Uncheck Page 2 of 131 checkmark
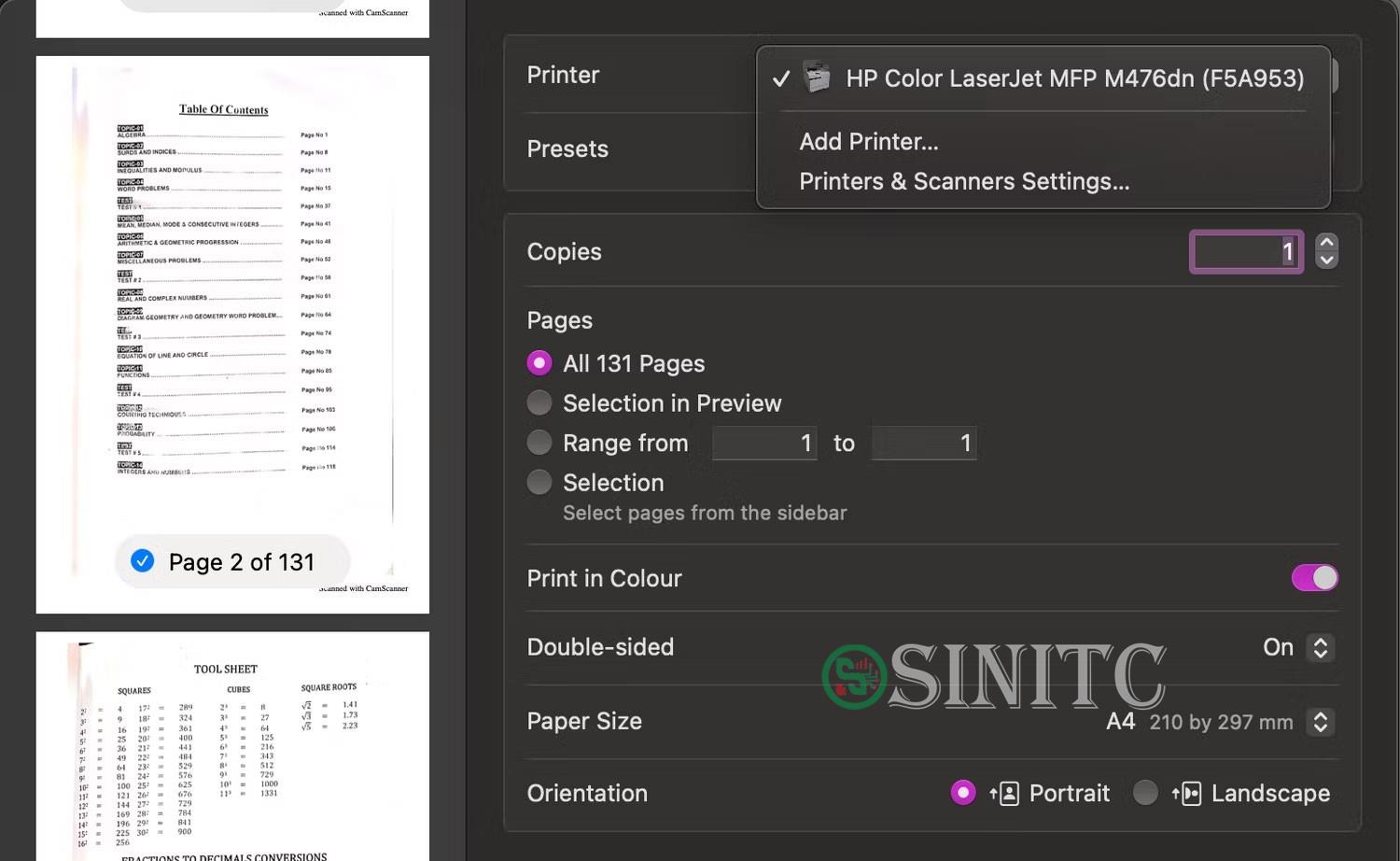Viewport: 1400px width, 861px height. click(x=143, y=561)
